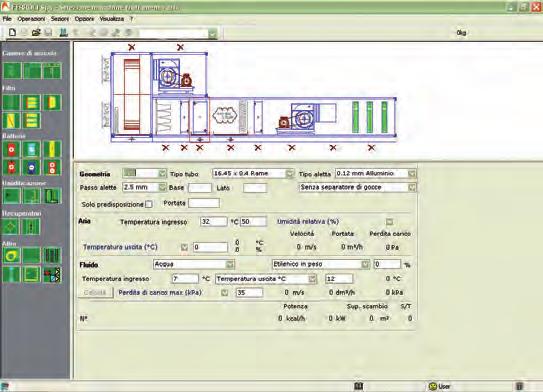Select the diagonal yellow filter icon
This screenshot has width=543, height=392.
click(x=11, y=121)
